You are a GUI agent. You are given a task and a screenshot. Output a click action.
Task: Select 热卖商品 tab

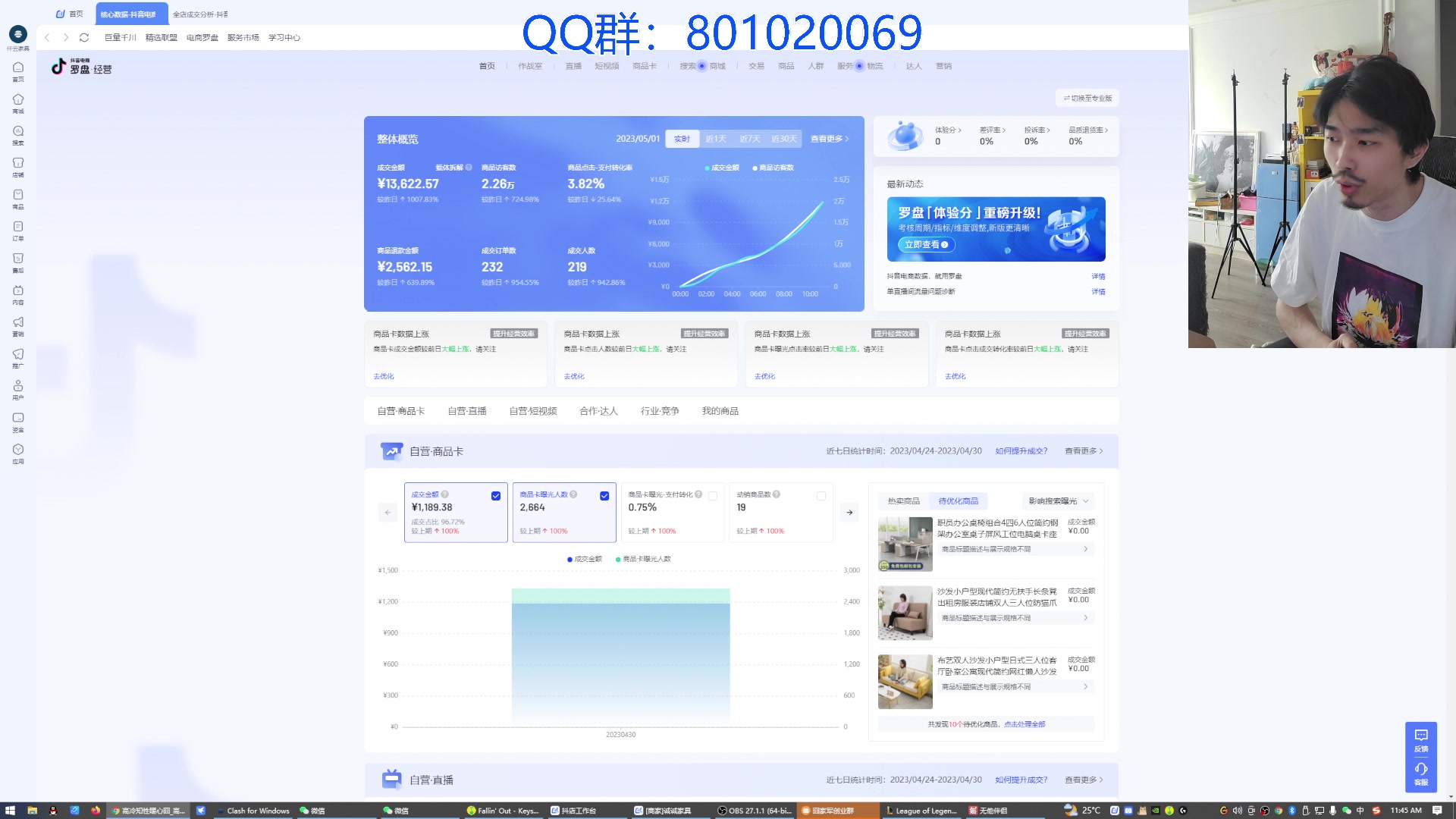[904, 501]
